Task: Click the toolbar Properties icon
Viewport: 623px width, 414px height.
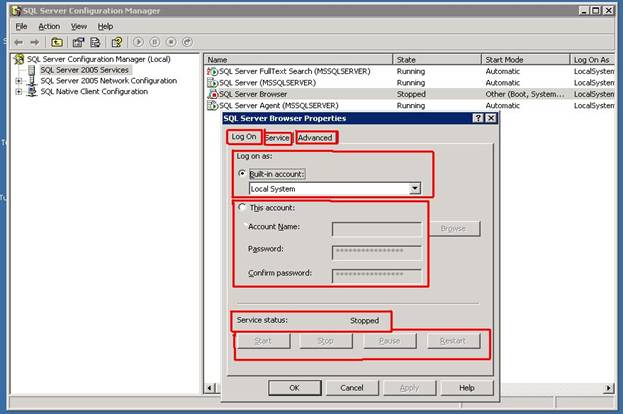Action: pyautogui.click(x=78, y=42)
